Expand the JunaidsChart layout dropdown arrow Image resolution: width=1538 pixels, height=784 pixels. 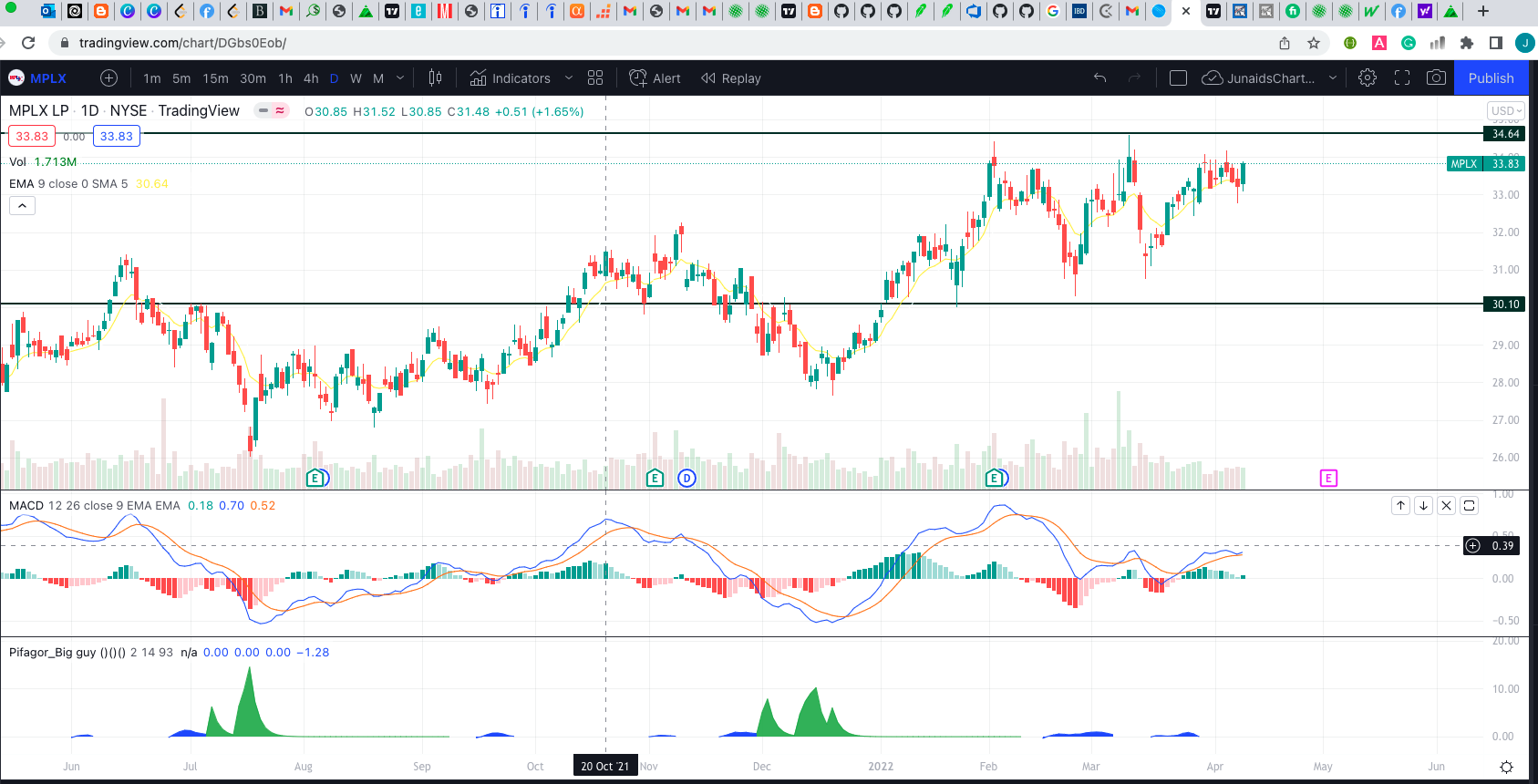[1333, 78]
